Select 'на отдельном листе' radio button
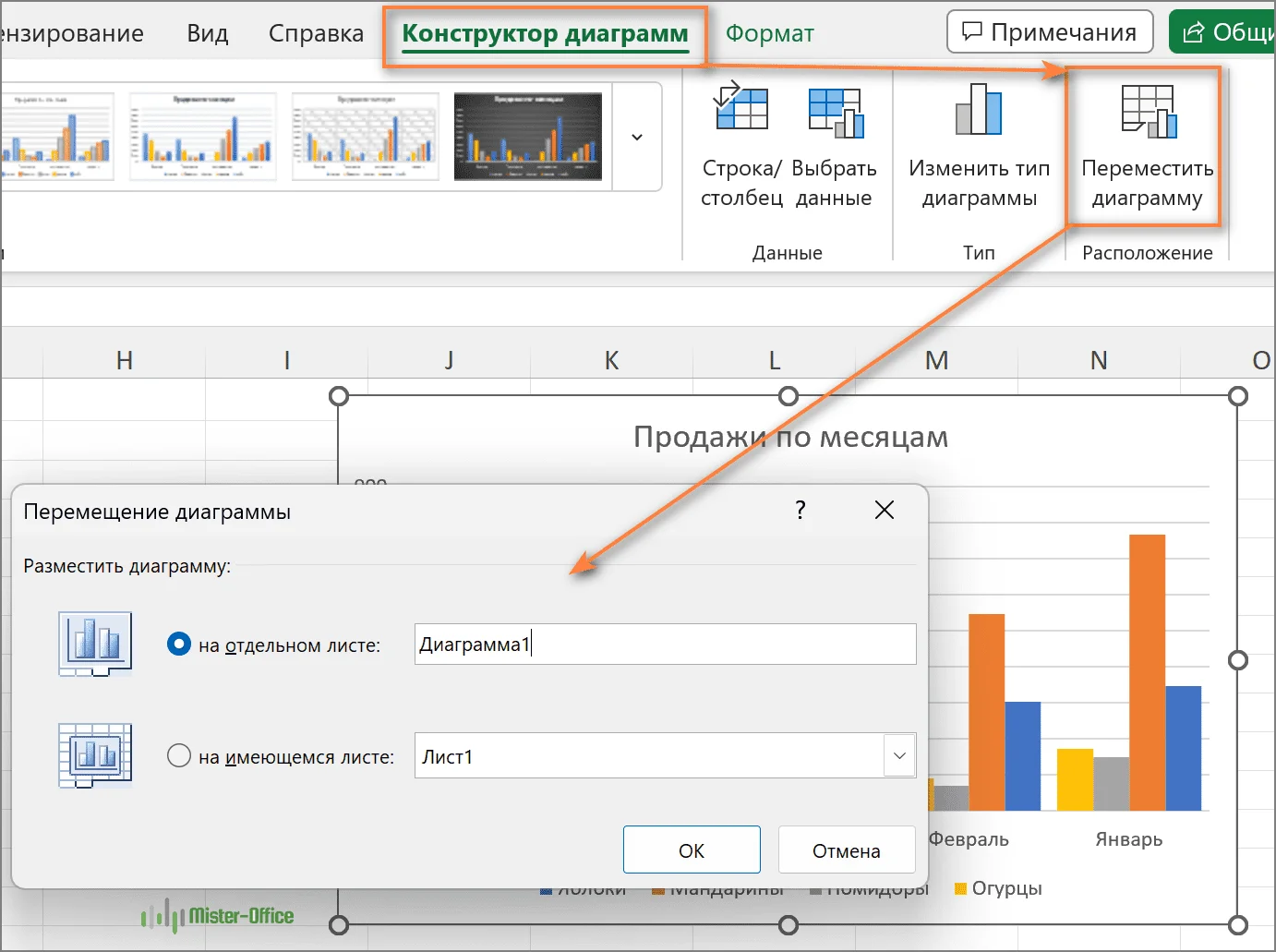Image resolution: width=1276 pixels, height=952 pixels. pyautogui.click(x=179, y=645)
